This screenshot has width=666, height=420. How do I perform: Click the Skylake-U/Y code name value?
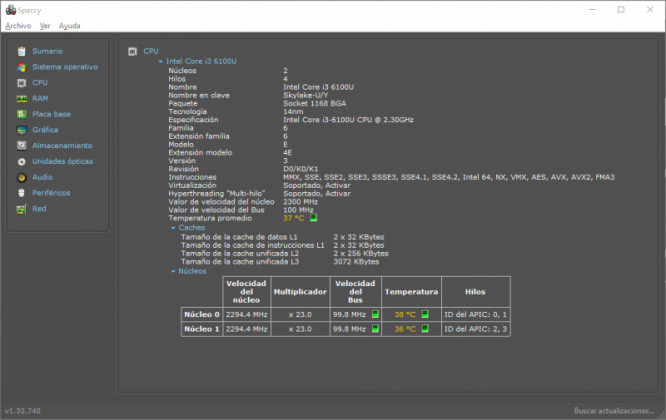[x=305, y=95]
